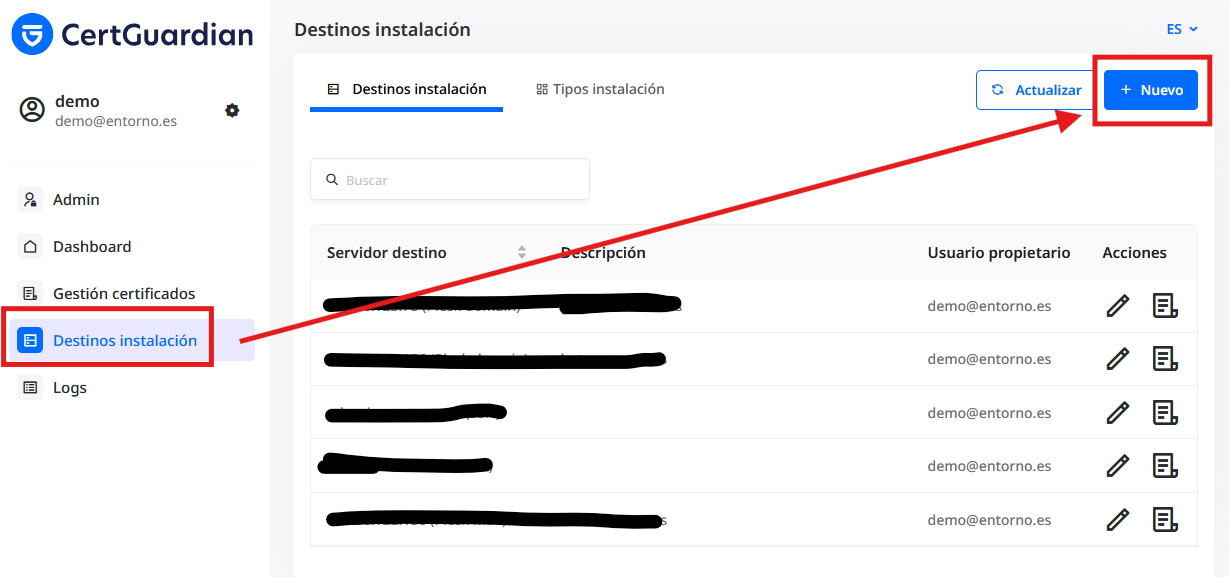Edit the fifth destination row with the pencil
The height and width of the screenshot is (577, 1229).
(x=1118, y=520)
